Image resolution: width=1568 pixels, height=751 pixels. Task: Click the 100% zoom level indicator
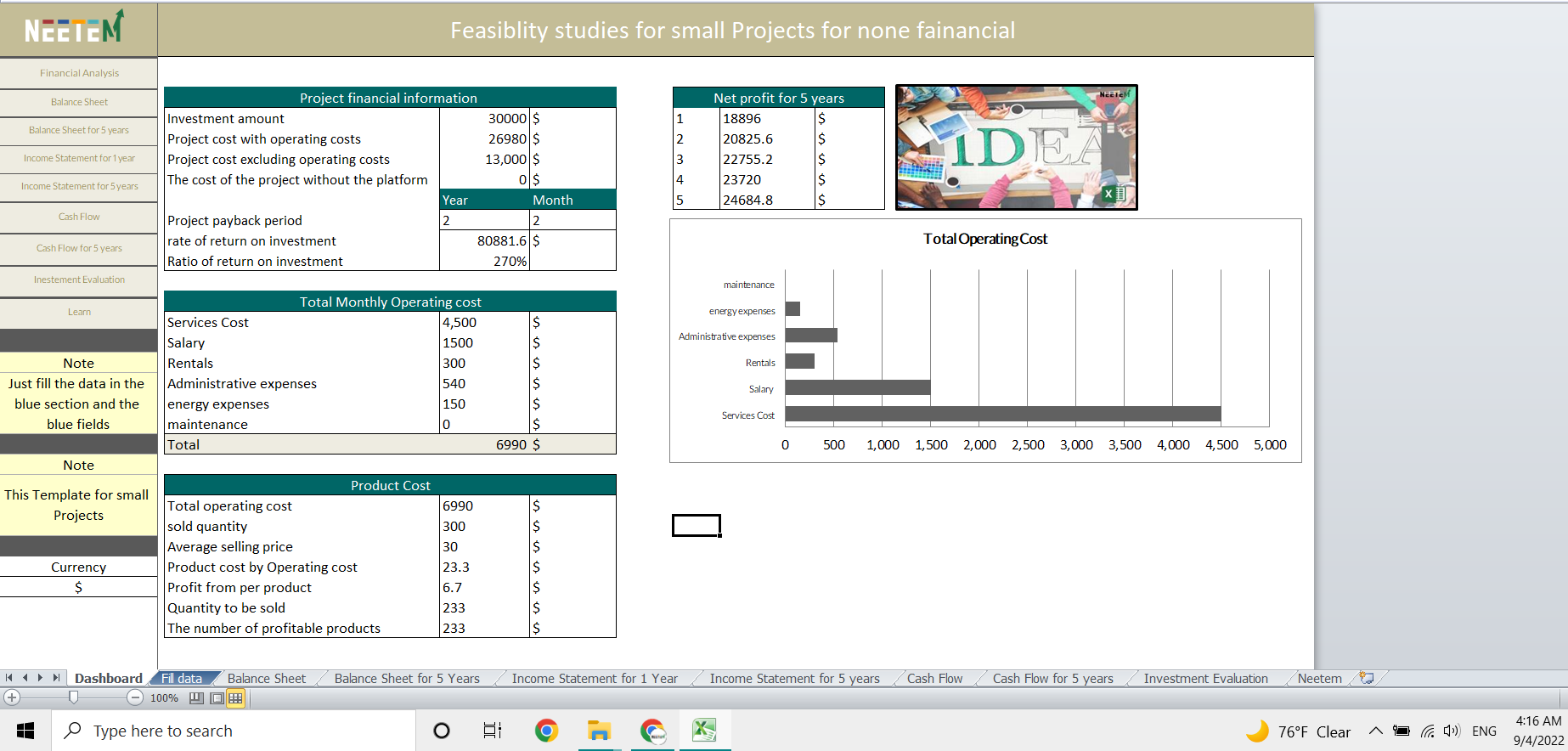click(x=164, y=698)
